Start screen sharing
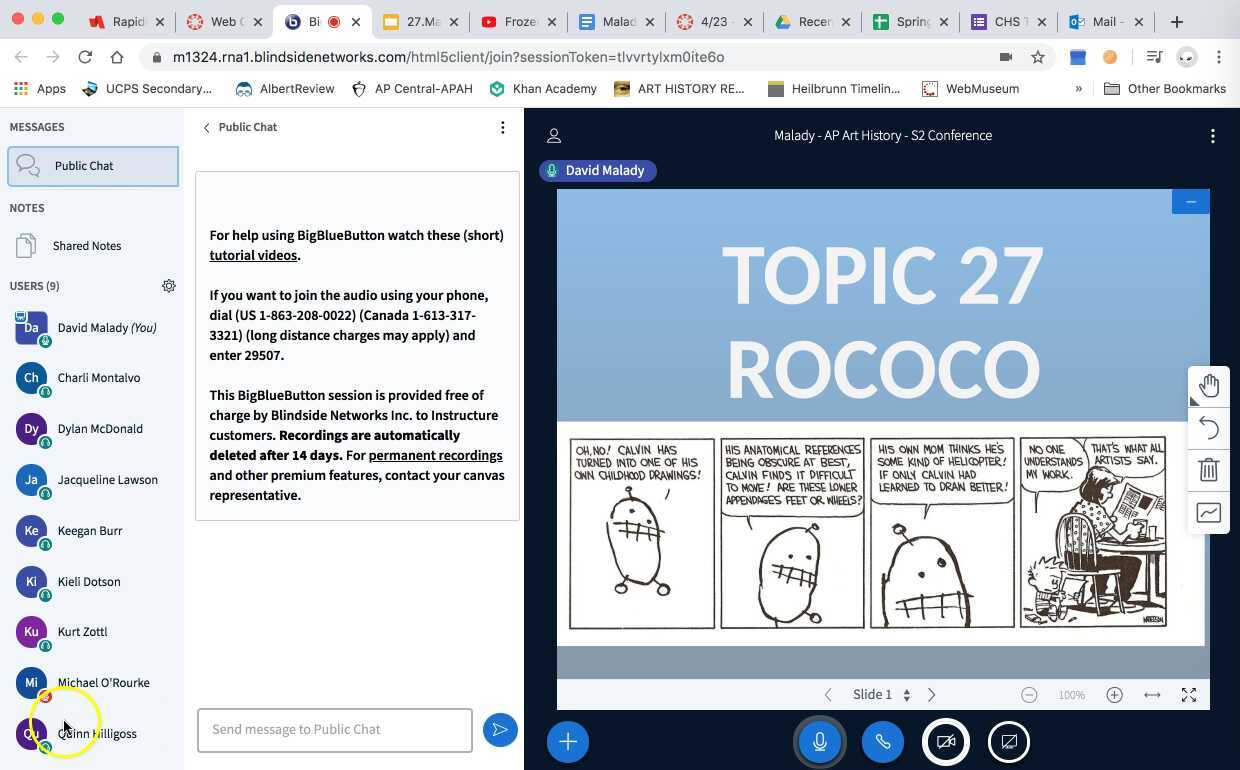This screenshot has width=1240, height=770. pyautogui.click(x=1008, y=741)
